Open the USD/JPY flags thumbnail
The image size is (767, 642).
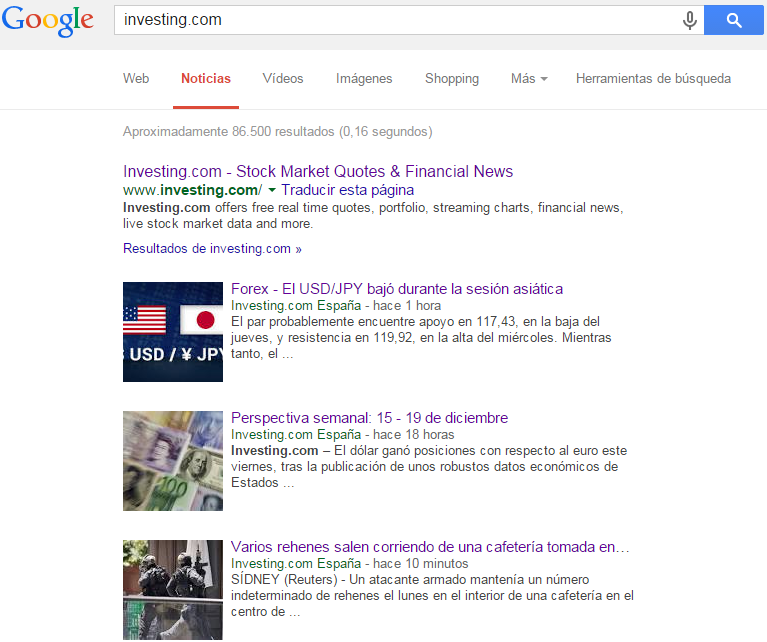pos(173,332)
